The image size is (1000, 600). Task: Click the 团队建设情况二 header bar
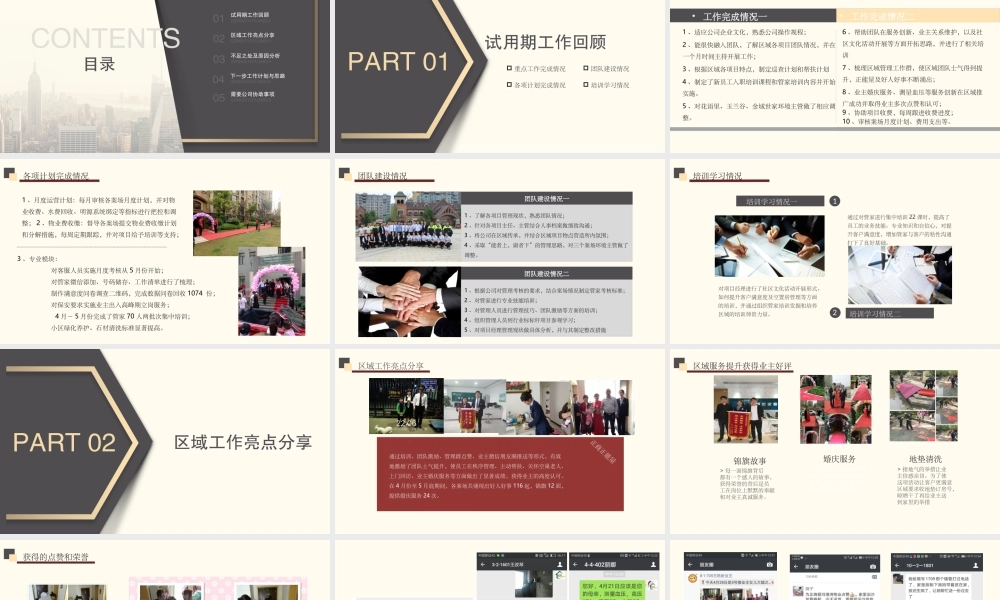pyautogui.click(x=547, y=274)
